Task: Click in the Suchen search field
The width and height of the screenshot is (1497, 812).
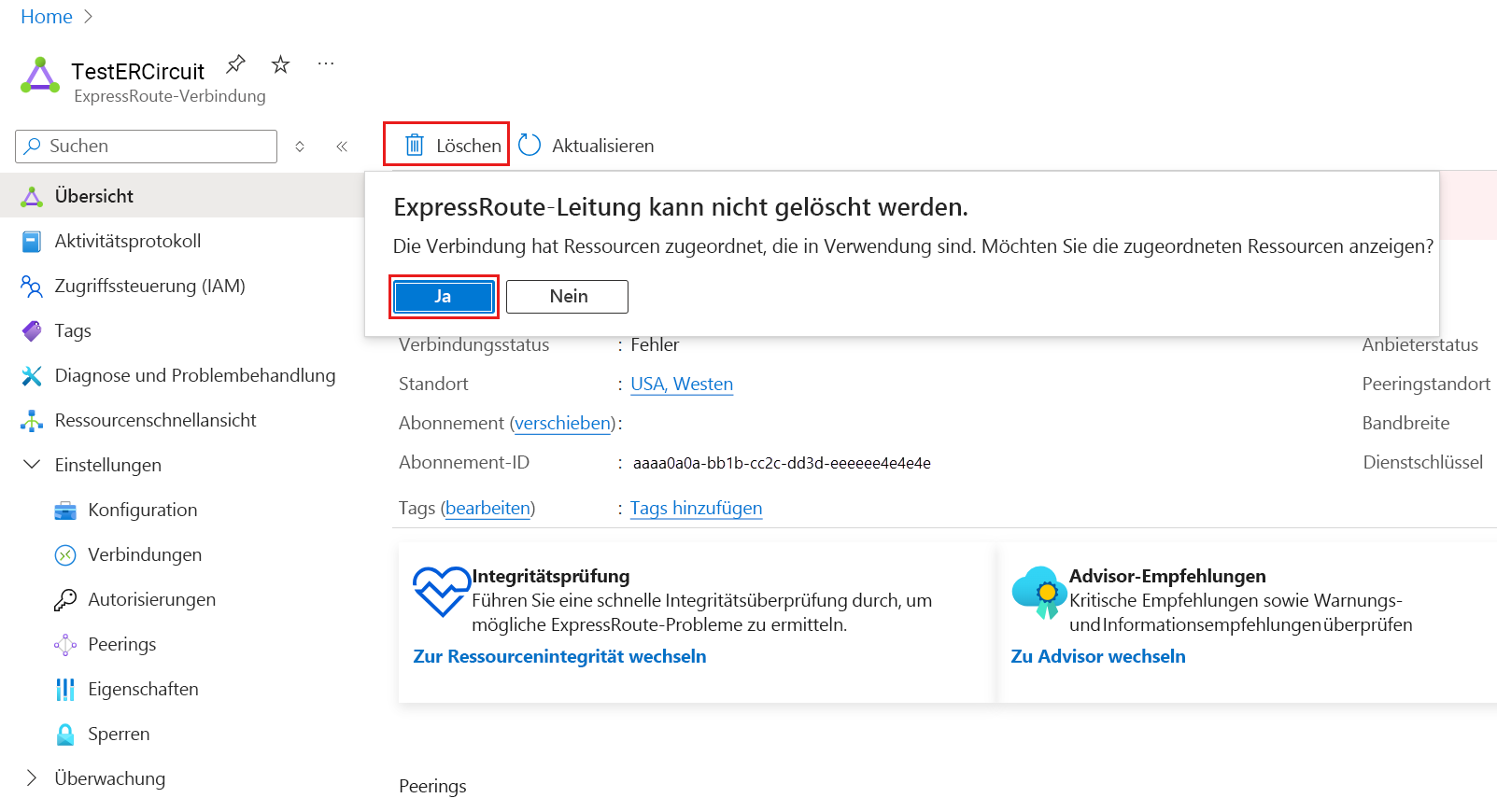Action: [x=147, y=147]
